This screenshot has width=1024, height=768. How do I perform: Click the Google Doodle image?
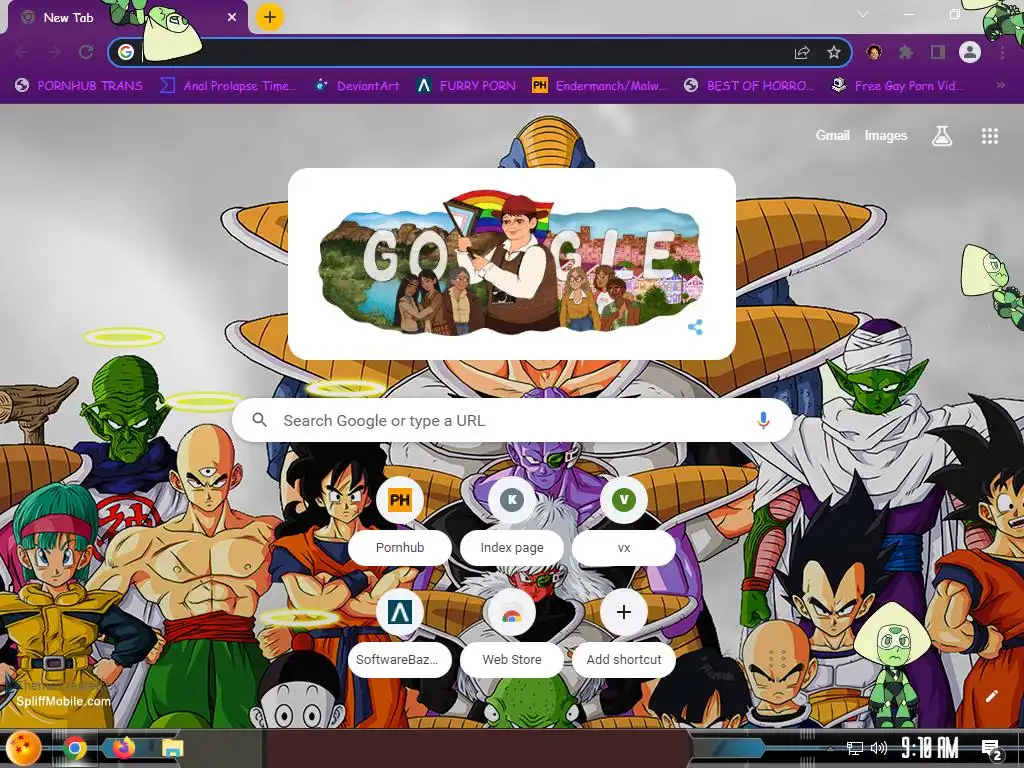(510, 263)
